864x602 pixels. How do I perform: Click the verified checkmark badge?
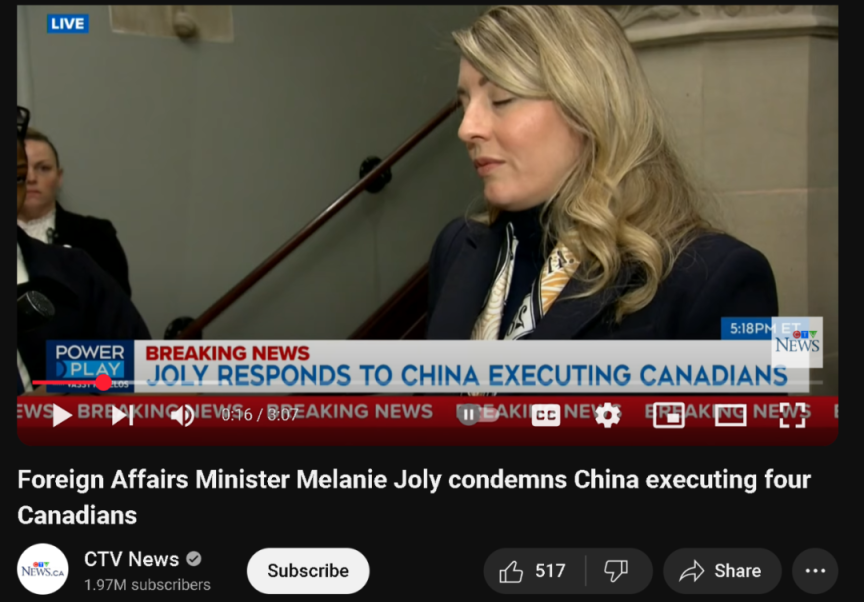click(x=193, y=559)
